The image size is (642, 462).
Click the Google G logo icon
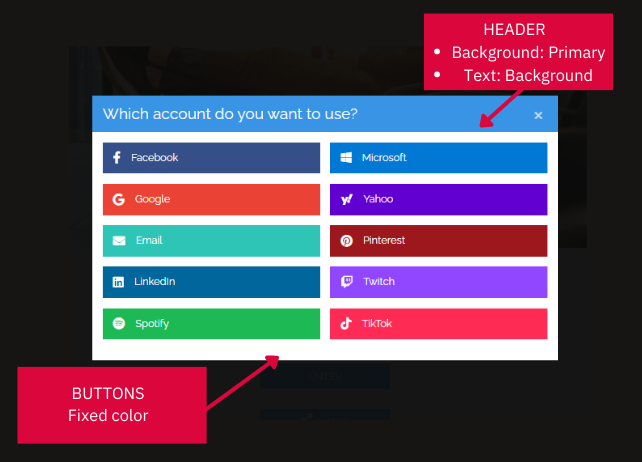(119, 199)
